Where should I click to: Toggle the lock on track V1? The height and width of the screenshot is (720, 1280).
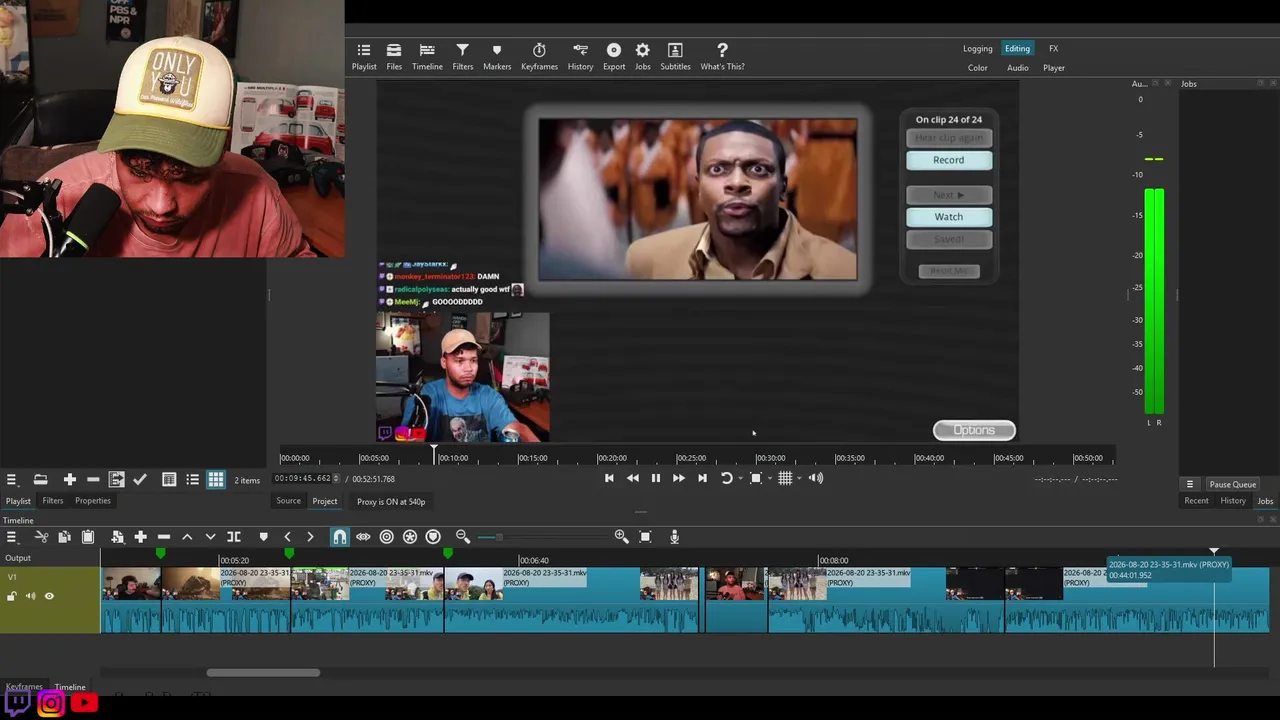click(12, 596)
